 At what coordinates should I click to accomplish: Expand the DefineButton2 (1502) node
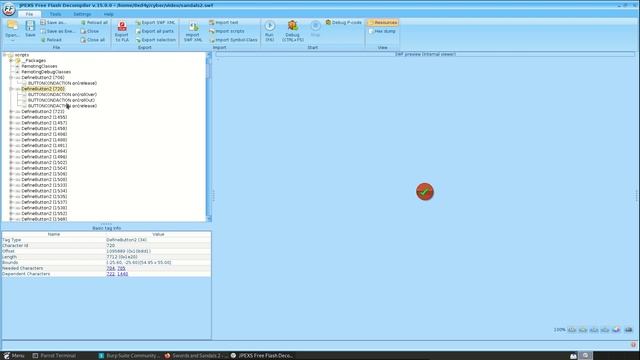[x=11, y=162]
